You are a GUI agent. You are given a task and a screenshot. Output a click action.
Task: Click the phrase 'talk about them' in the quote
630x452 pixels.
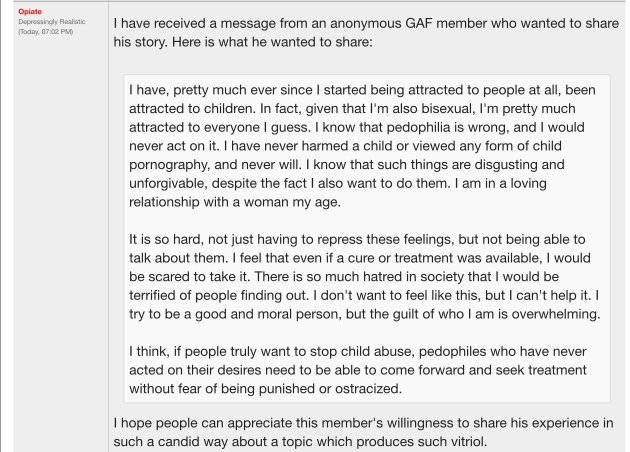(176, 258)
